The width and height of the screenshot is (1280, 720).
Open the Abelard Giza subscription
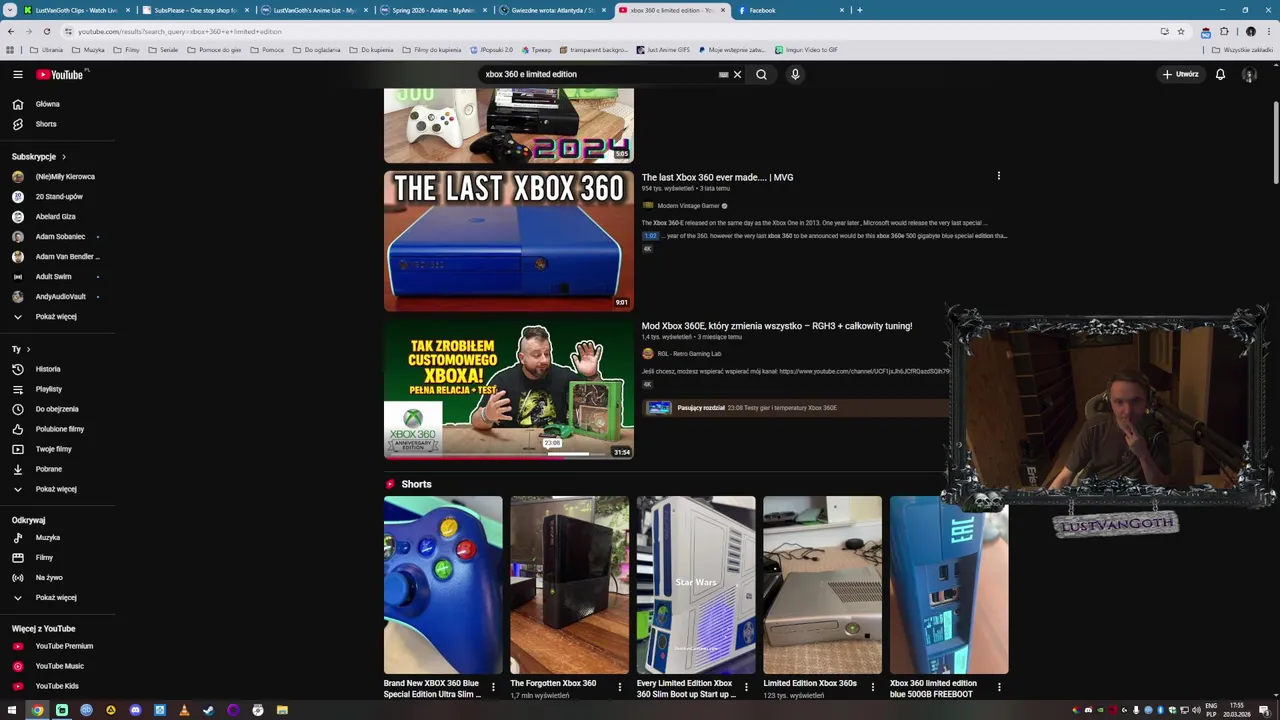[x=57, y=216]
